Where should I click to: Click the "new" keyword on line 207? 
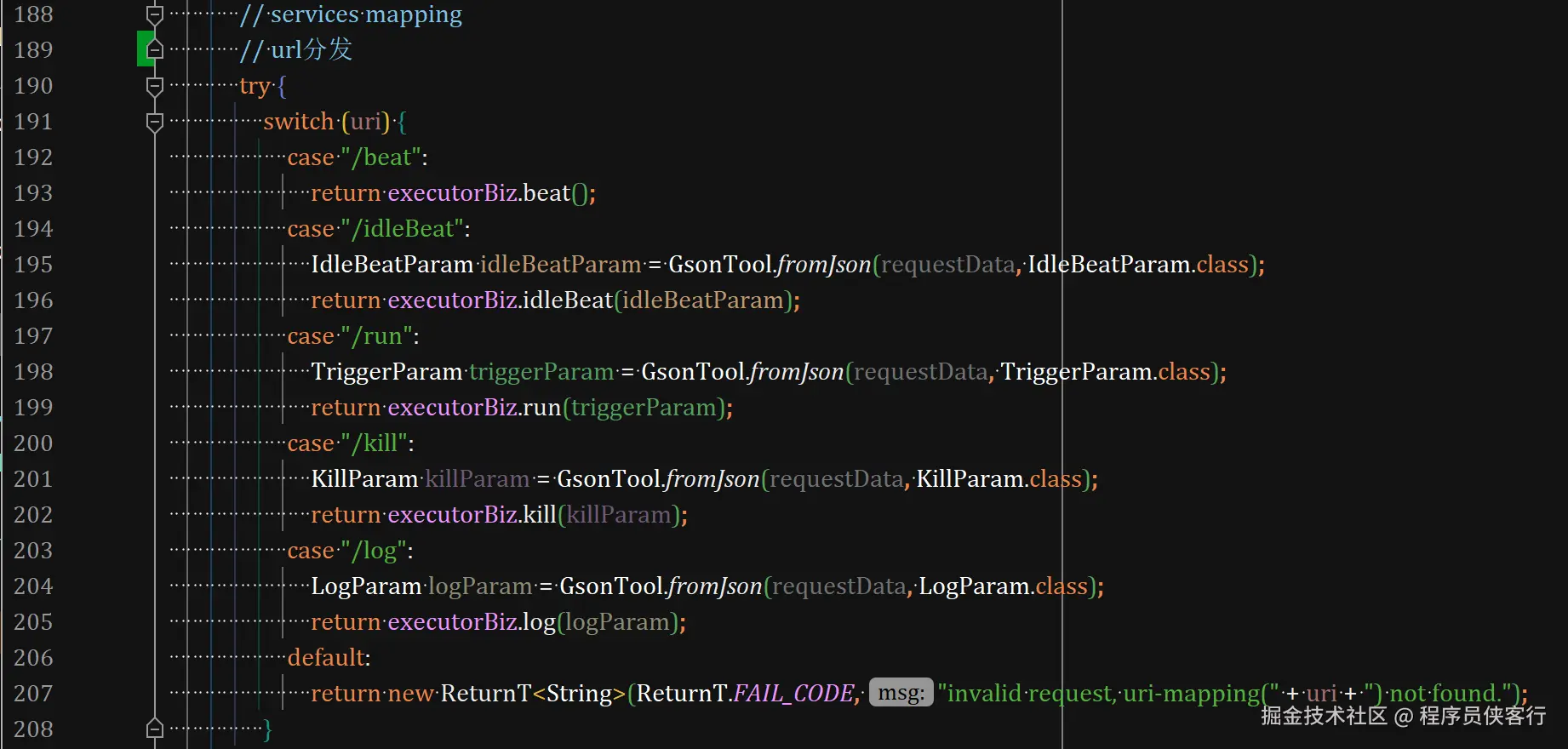(x=410, y=694)
